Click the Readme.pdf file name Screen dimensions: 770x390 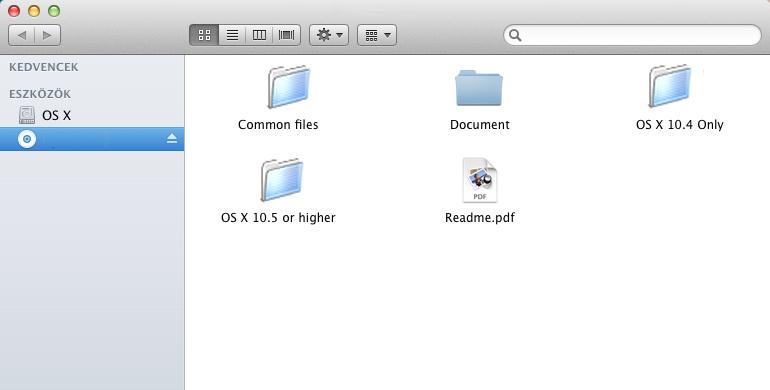coord(480,218)
